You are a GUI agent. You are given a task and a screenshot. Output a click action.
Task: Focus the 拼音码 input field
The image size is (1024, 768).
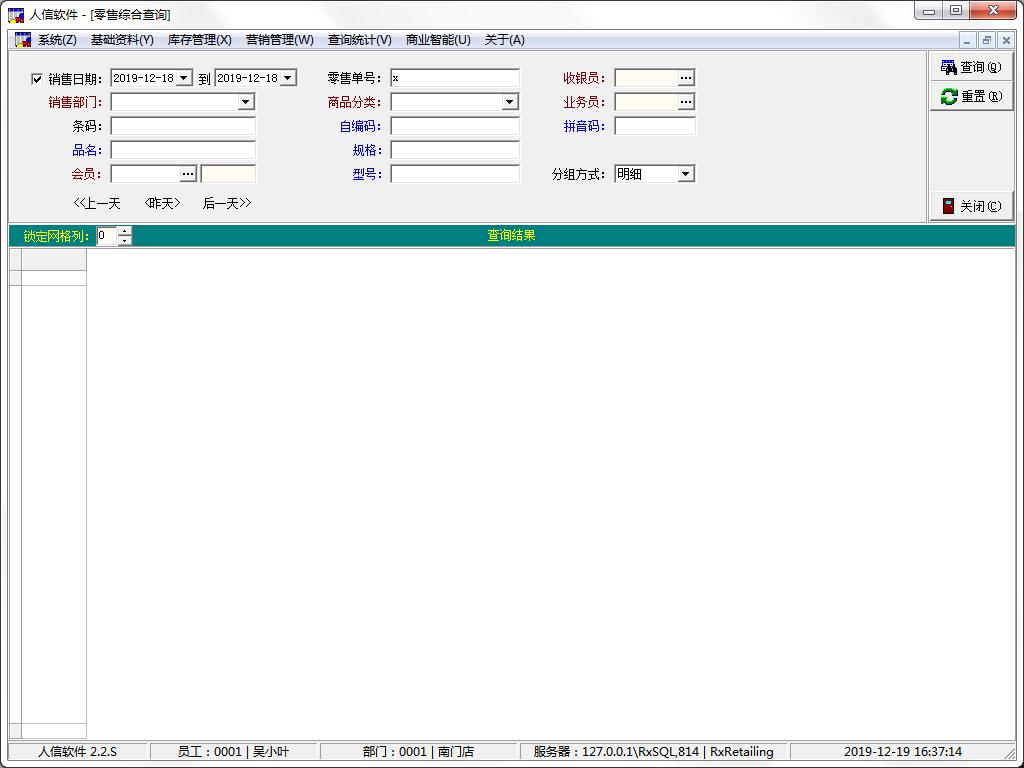[x=655, y=126]
